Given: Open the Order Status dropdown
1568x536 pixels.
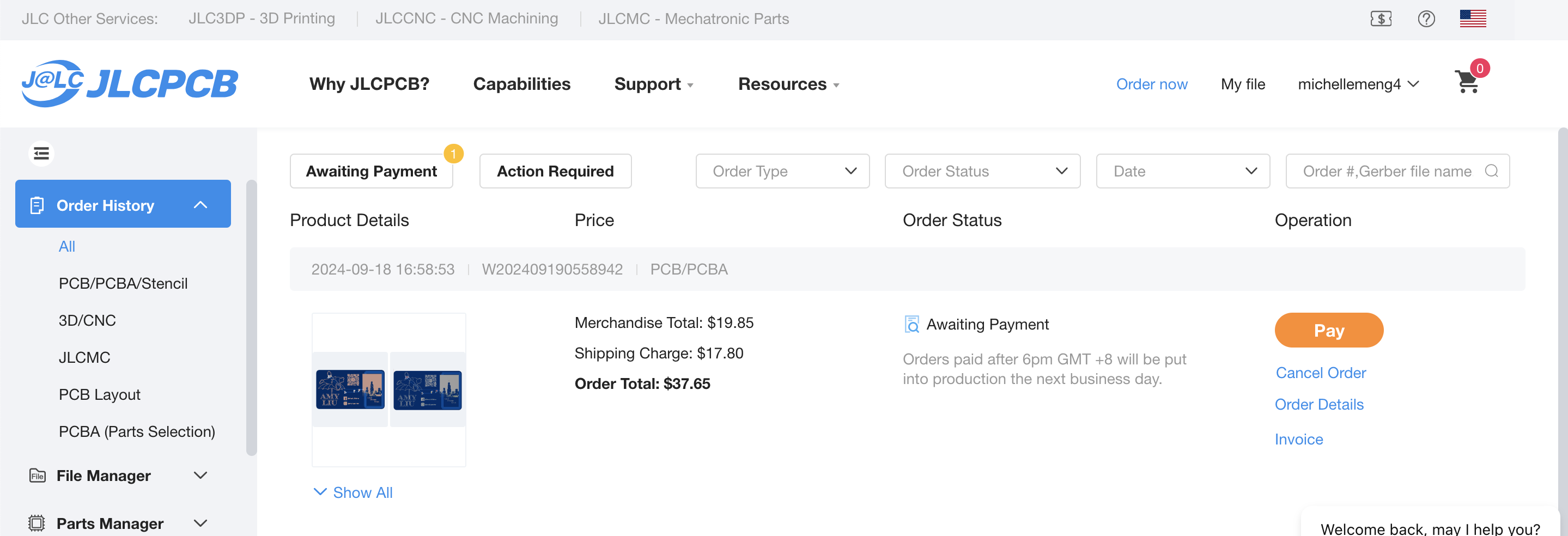Looking at the screenshot, I should pos(982,172).
